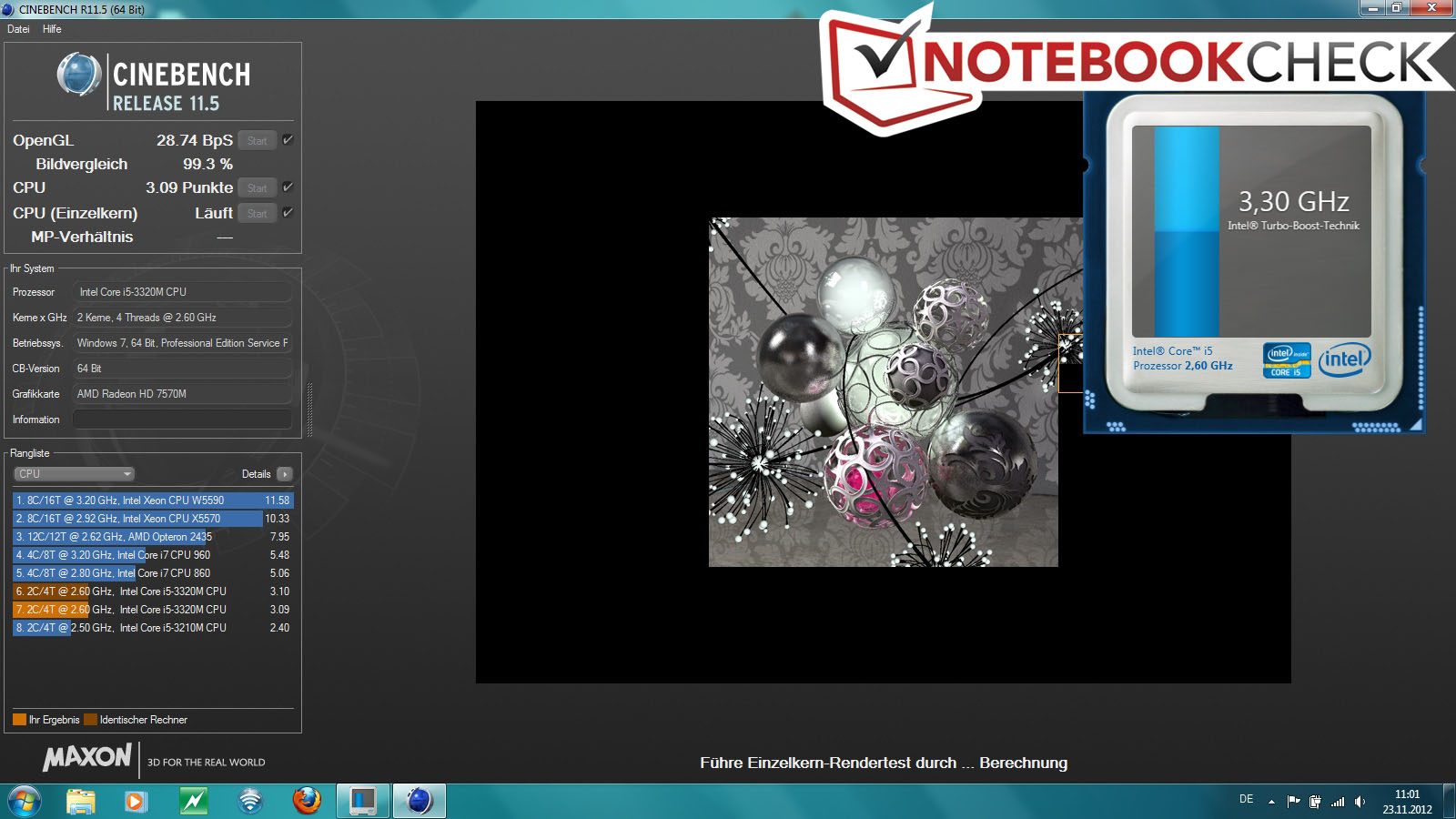This screenshot has height=819, width=1456.
Task: Launch Windows Media Player from taskbar
Action: point(136,801)
